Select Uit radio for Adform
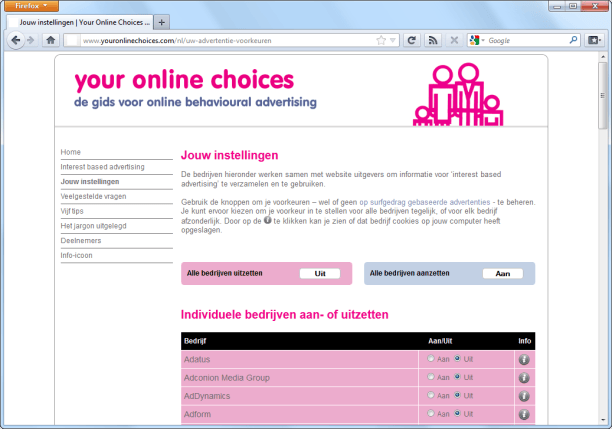The height and width of the screenshot is (429, 612). [457, 413]
